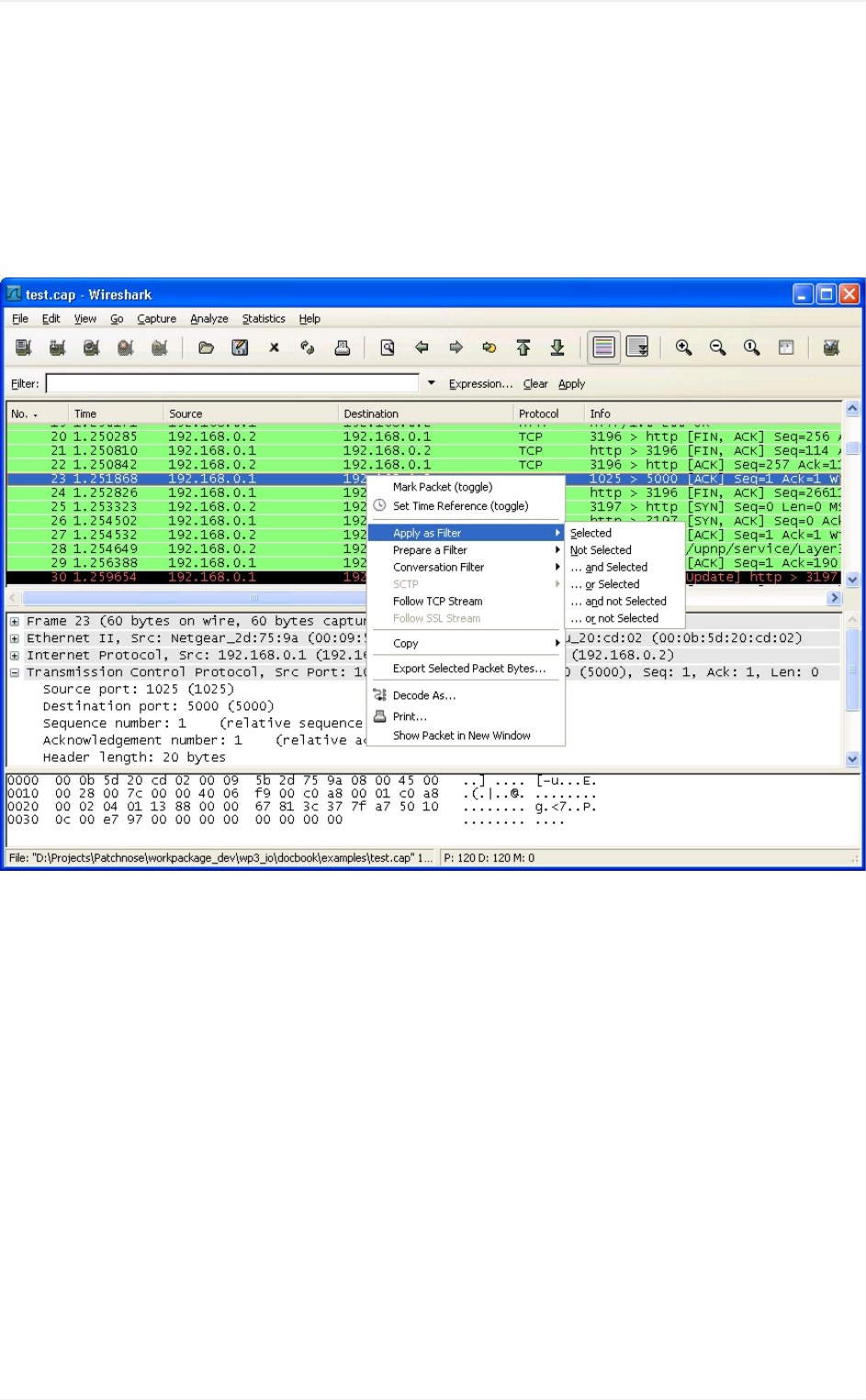Open the Capture menu
The image size is (866, 1400).
tap(157, 319)
